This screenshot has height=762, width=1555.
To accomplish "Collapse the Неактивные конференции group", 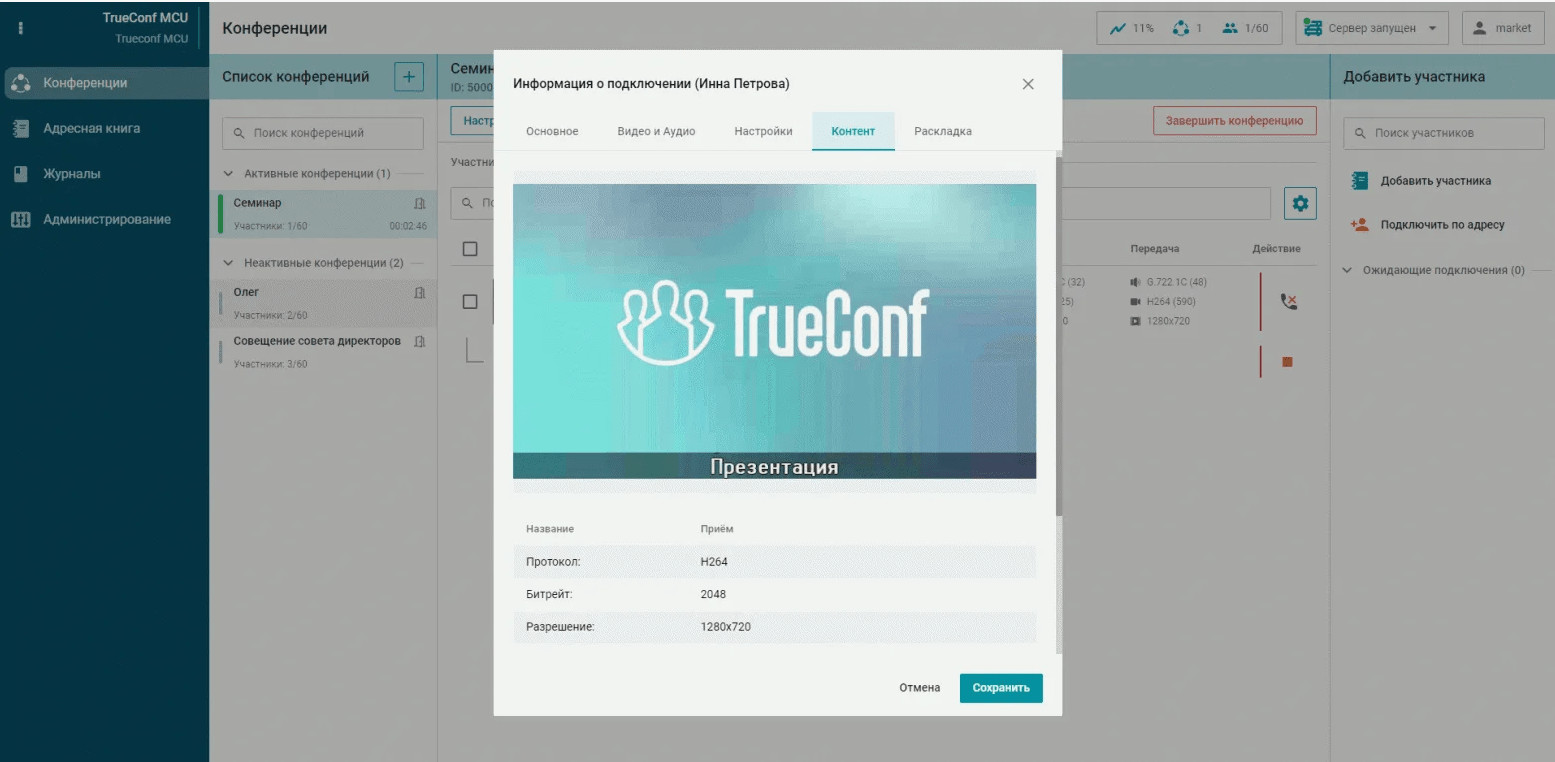I will [x=228, y=263].
